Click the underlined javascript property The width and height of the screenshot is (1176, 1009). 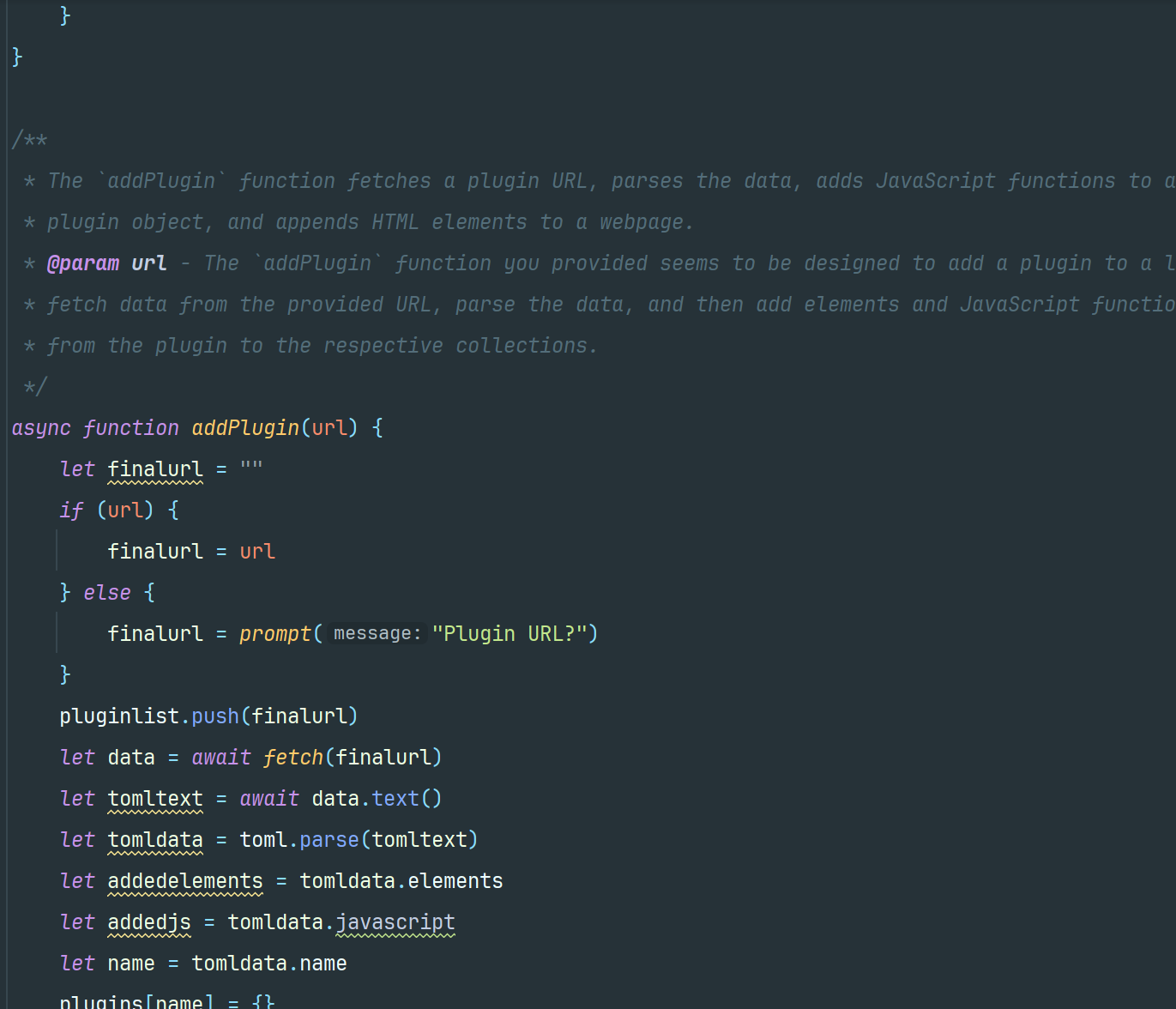click(x=395, y=921)
